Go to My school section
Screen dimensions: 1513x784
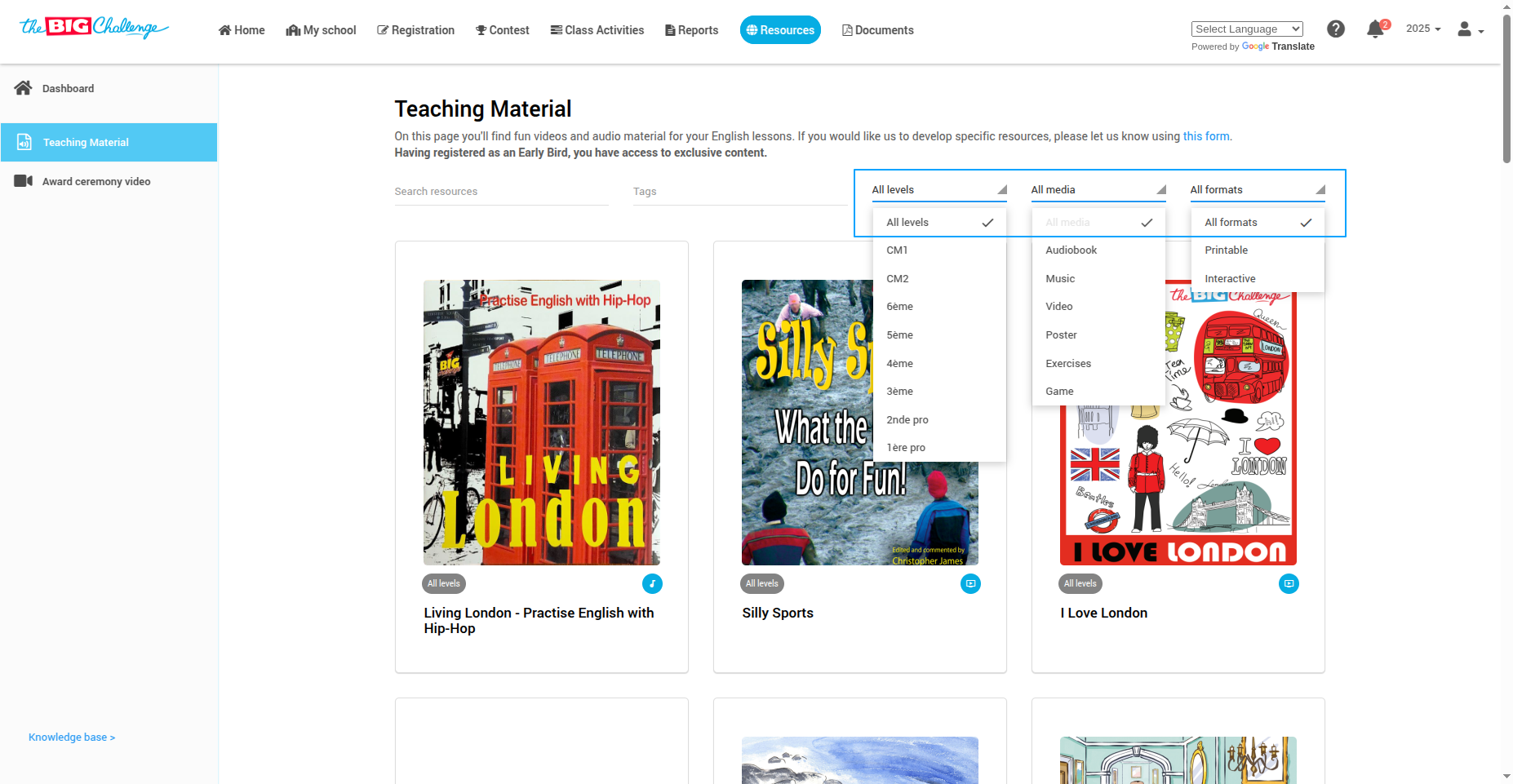(x=321, y=30)
